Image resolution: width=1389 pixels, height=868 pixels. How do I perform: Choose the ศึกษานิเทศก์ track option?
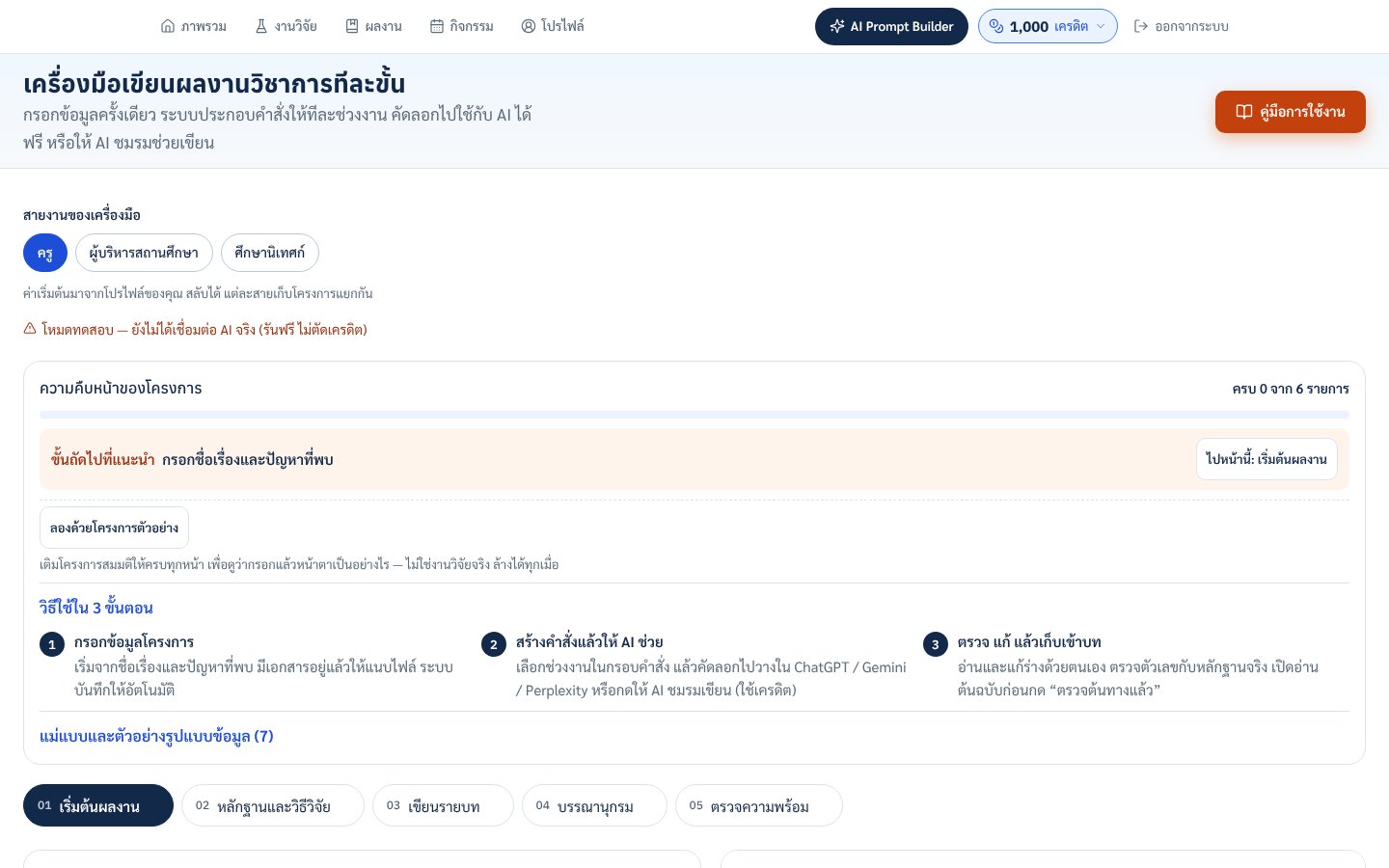[x=270, y=253]
